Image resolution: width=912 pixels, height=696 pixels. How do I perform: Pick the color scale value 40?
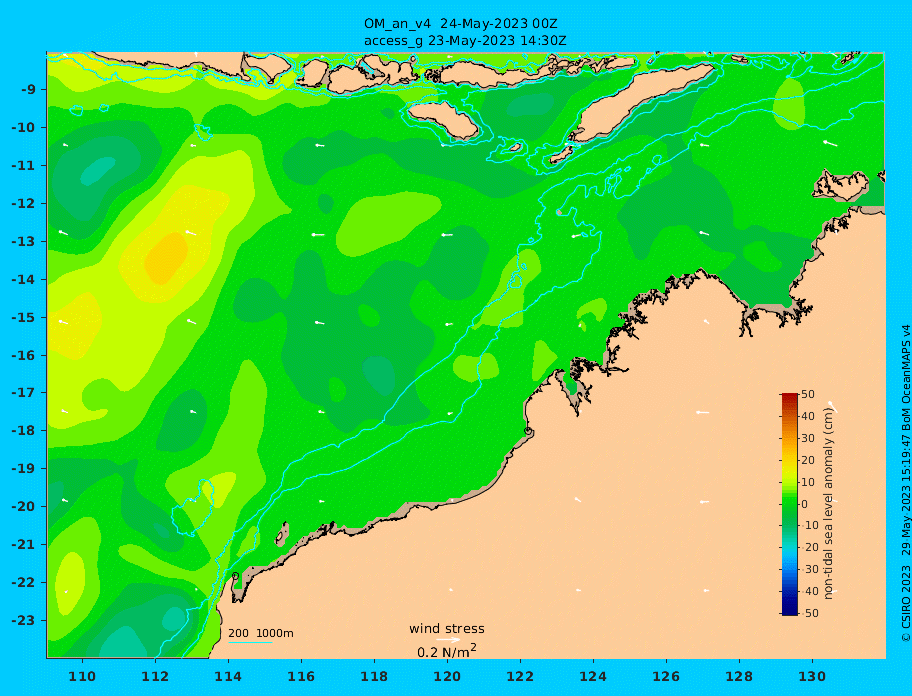[x=808, y=417]
